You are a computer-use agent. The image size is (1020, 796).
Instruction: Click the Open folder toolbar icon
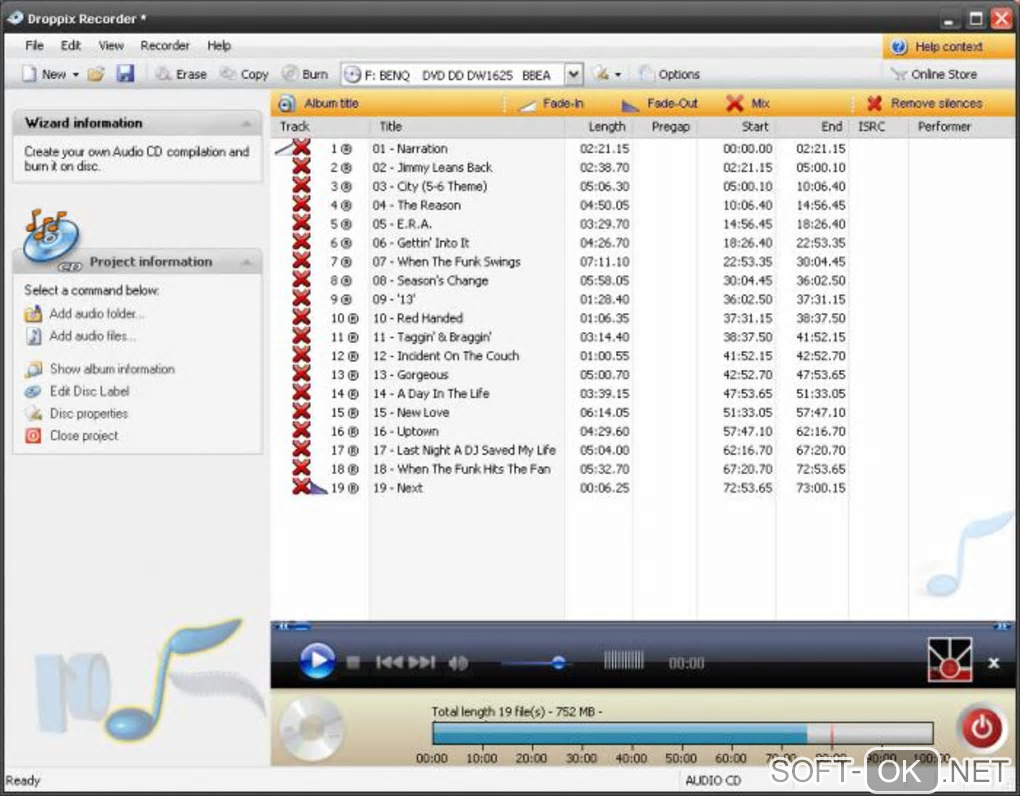click(x=96, y=74)
